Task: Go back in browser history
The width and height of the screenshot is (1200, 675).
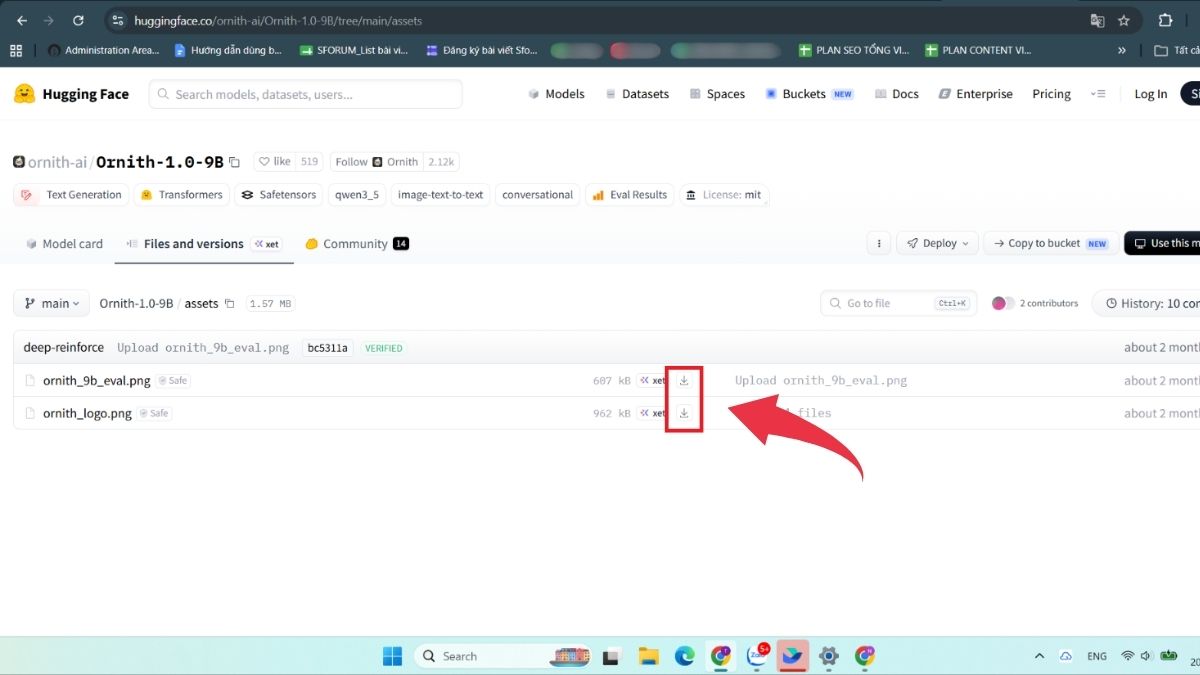Action: tap(21, 20)
